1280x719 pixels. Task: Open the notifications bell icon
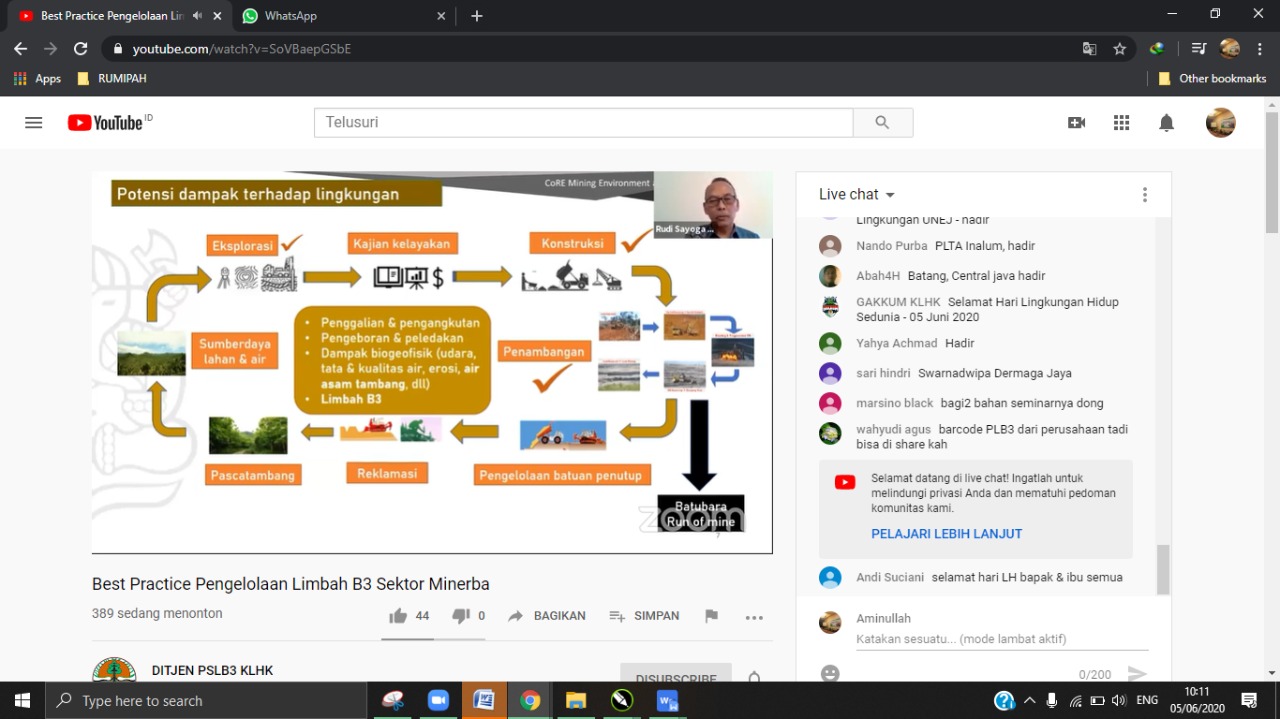pos(1166,123)
